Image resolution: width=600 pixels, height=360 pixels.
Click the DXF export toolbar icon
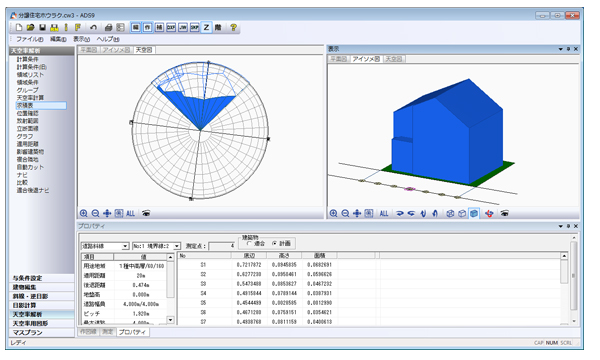click(x=171, y=28)
